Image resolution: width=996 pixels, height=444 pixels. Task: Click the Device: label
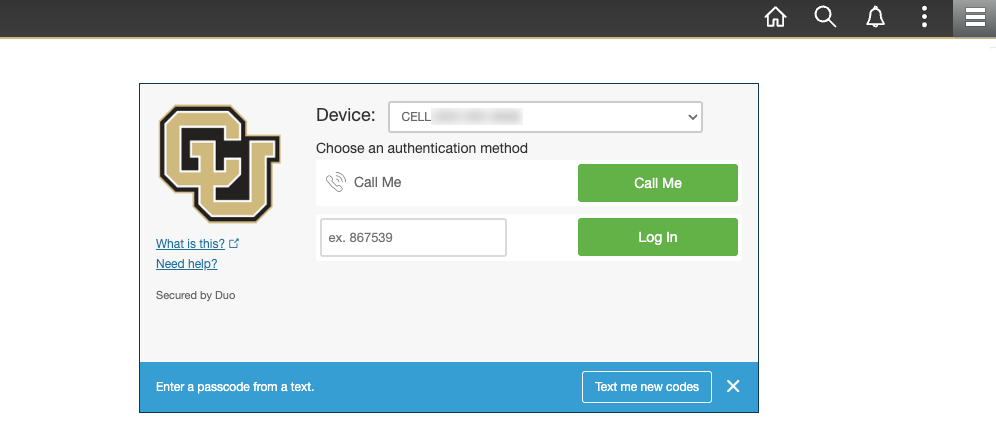(346, 115)
